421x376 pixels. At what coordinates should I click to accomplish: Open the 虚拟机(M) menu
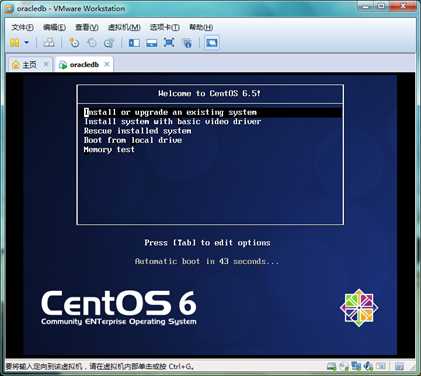coord(124,27)
